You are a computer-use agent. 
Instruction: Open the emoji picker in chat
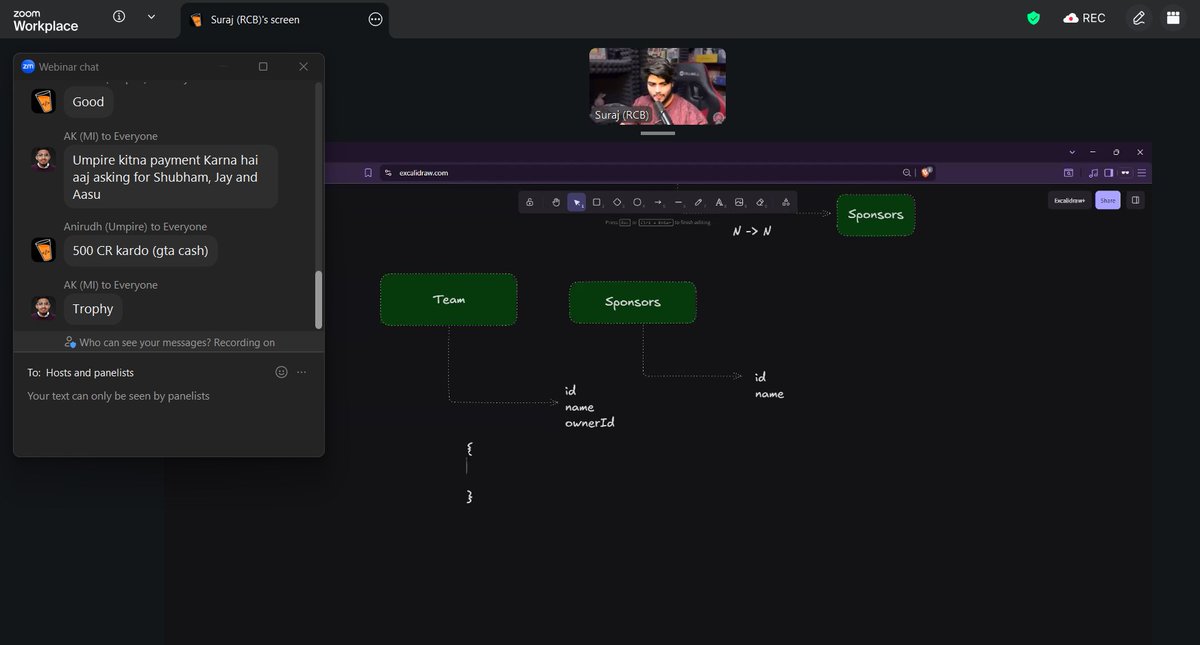point(281,371)
